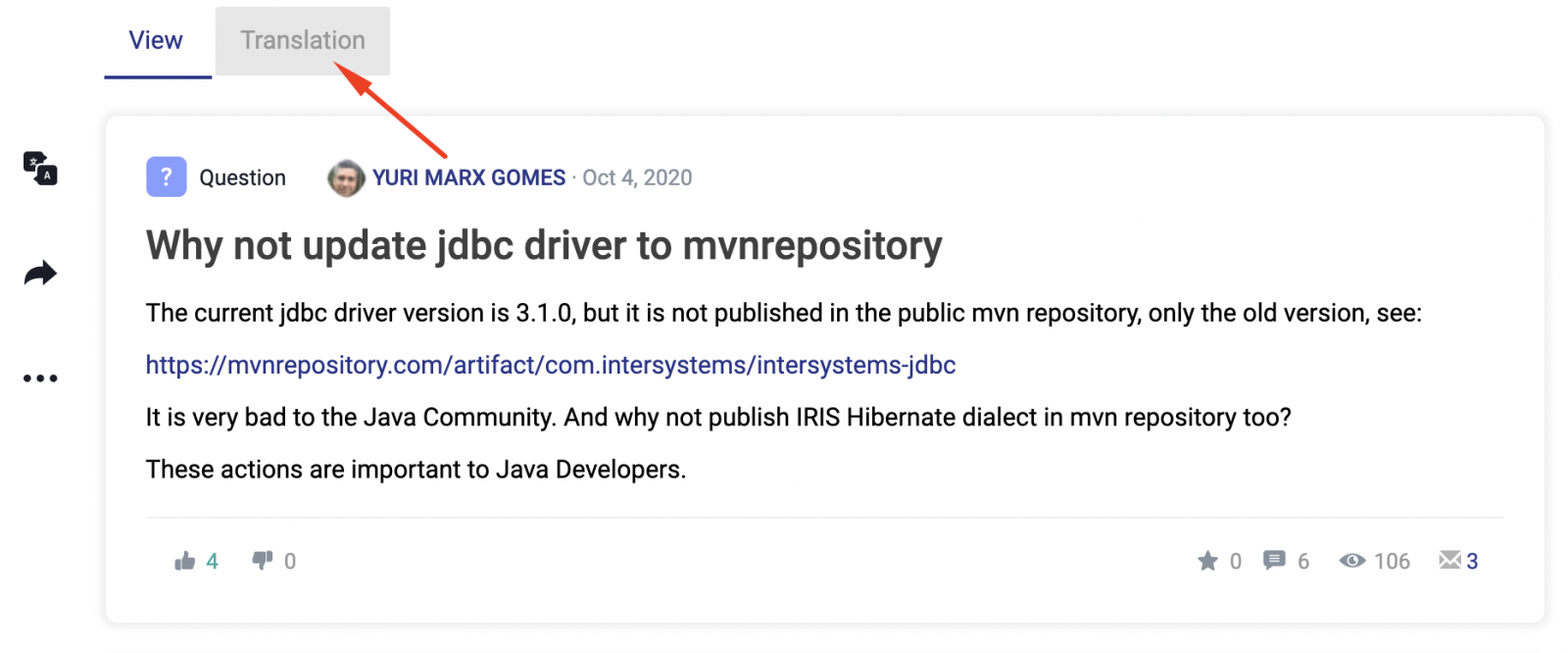Click the comments speech bubble icon
Viewport: 1568px width, 653px height.
1274,560
